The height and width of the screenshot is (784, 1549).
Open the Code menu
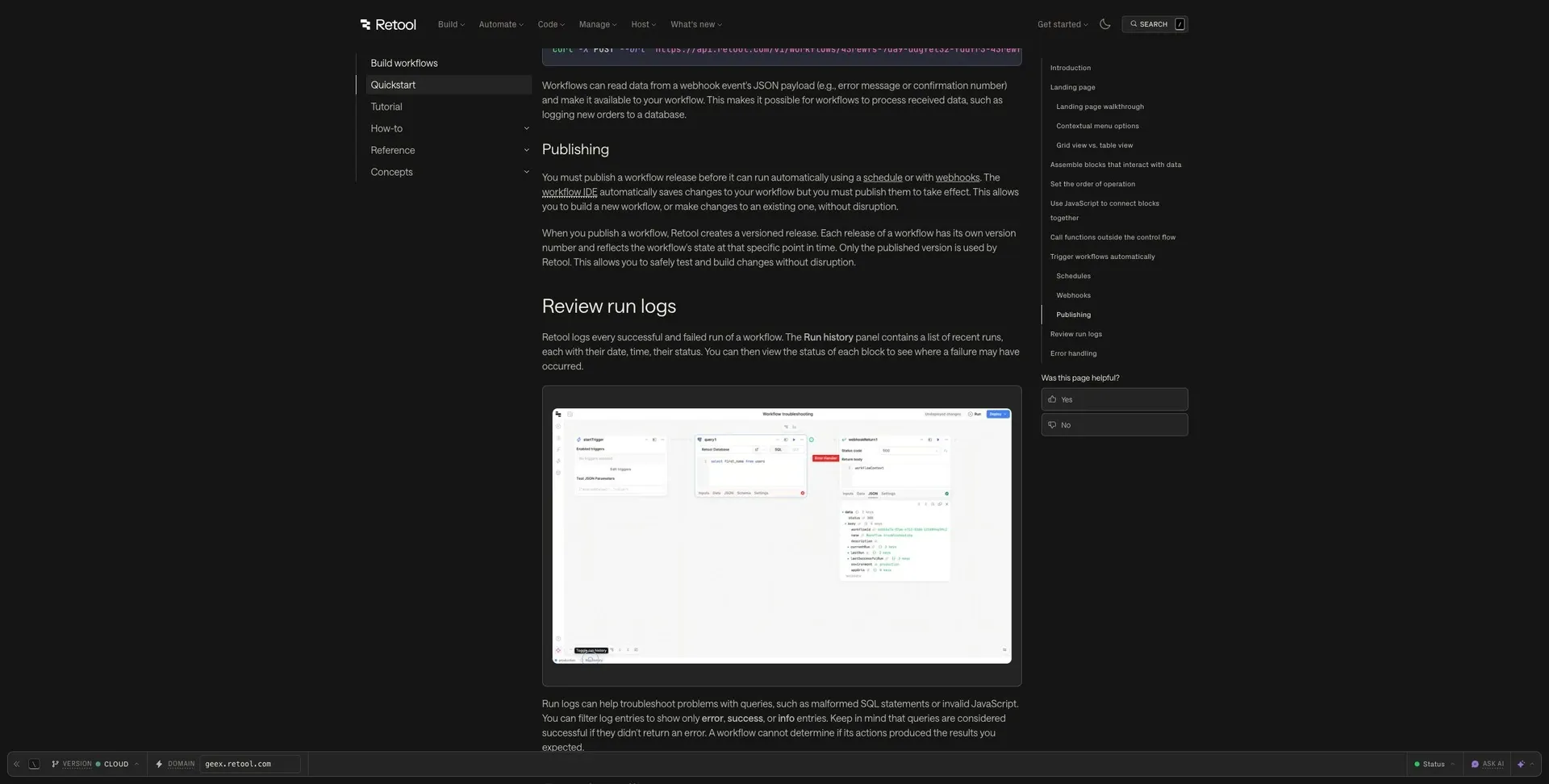click(551, 24)
